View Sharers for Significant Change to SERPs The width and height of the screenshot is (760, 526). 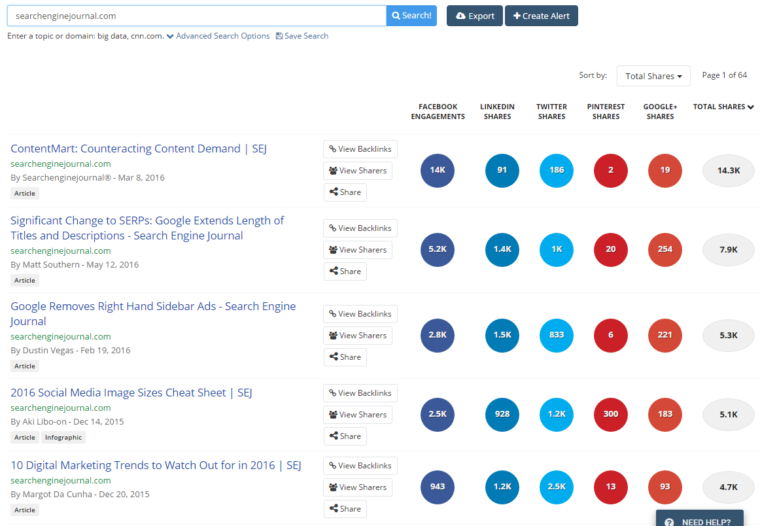click(358, 250)
